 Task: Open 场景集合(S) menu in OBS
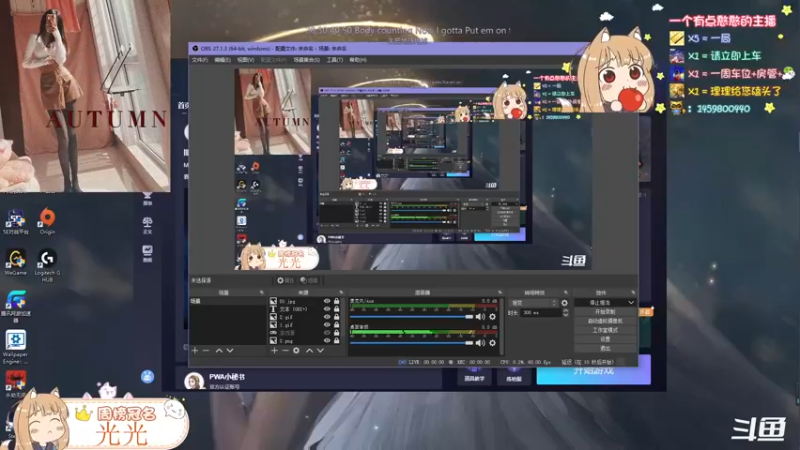point(307,60)
